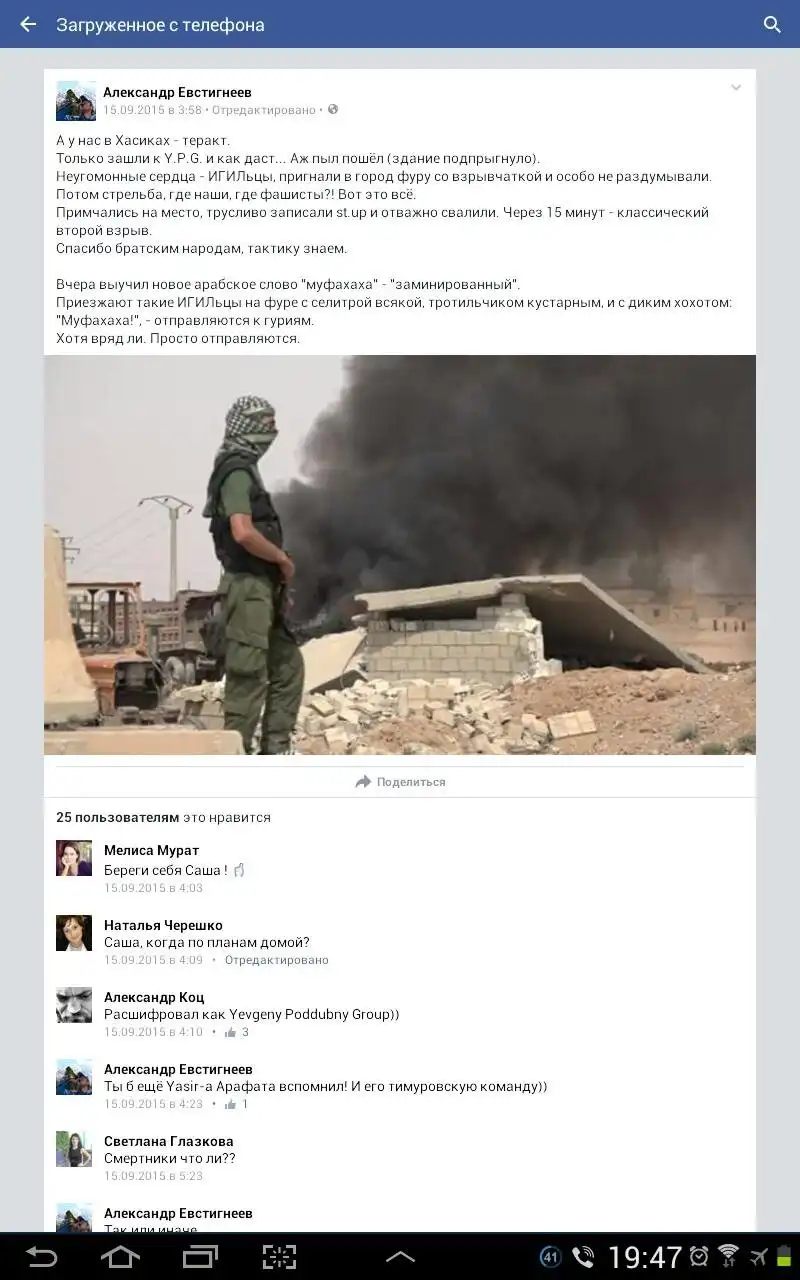Screen dimensions: 800x1280
Task: Open recent apps button
Action: [200, 1256]
